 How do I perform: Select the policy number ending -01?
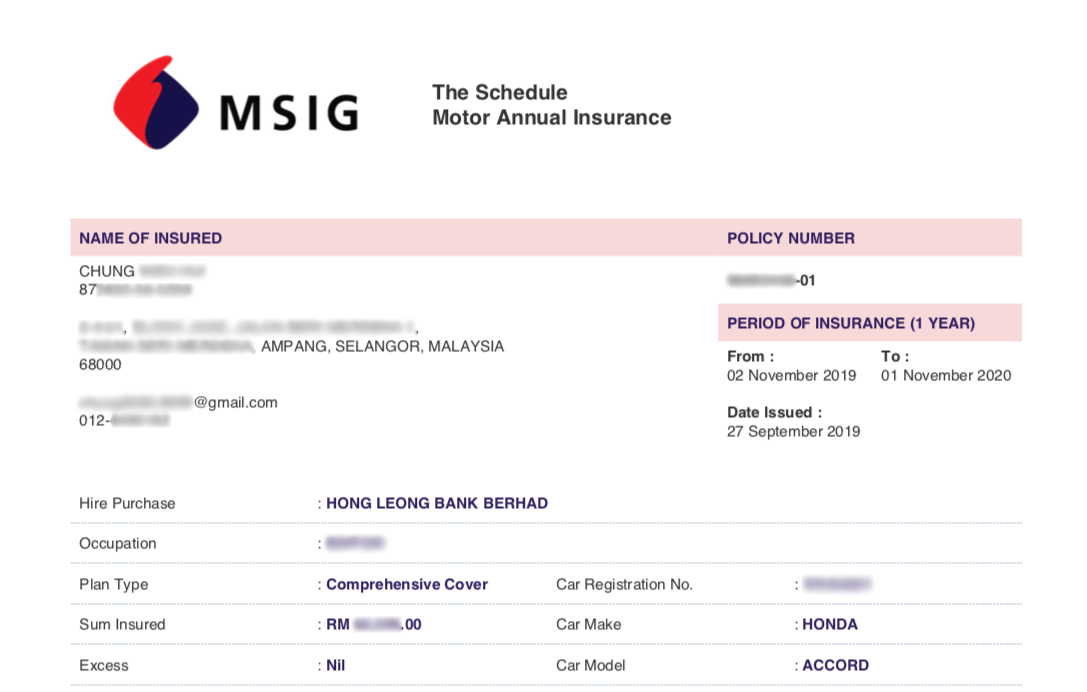[x=771, y=281]
